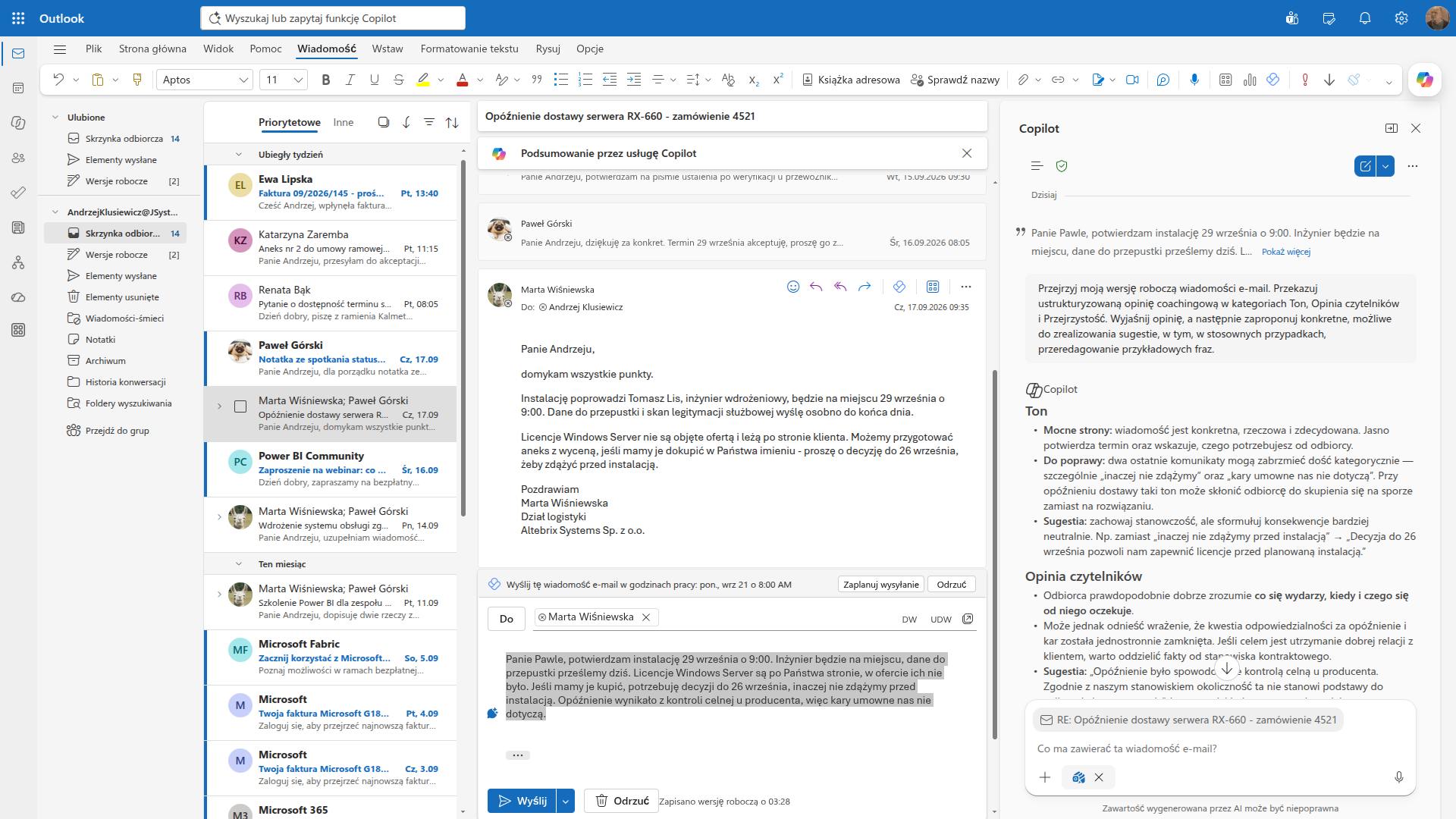Use the microphone in Copilot prompt box
The height and width of the screenshot is (819, 1456).
tap(1399, 777)
